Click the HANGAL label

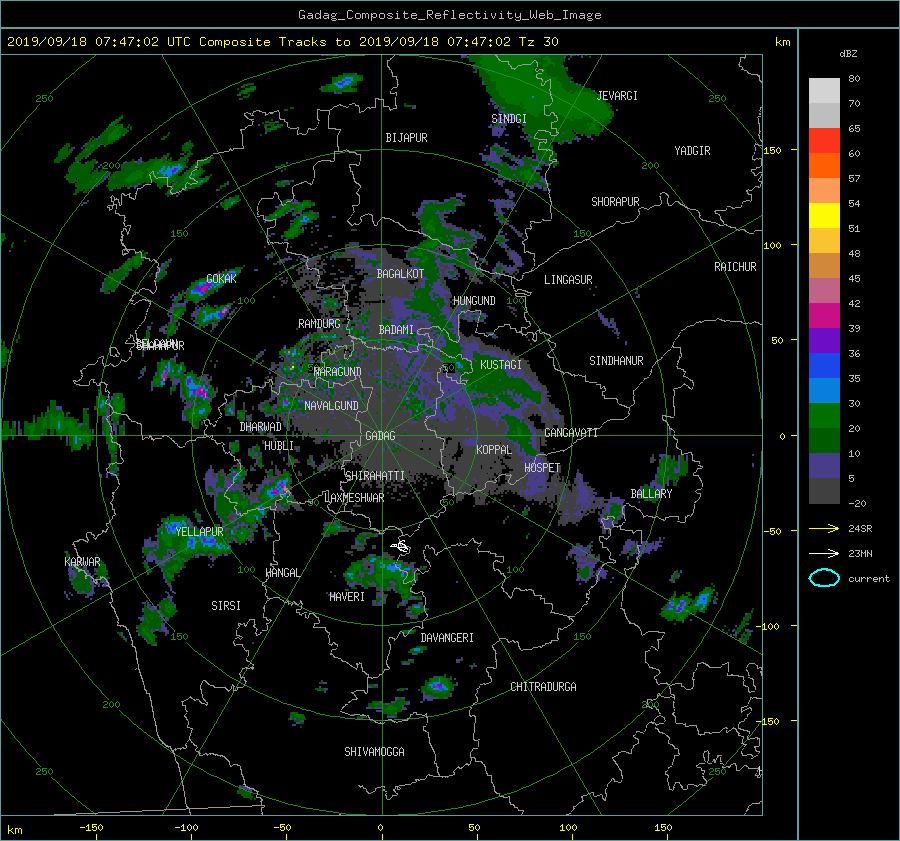point(282,573)
